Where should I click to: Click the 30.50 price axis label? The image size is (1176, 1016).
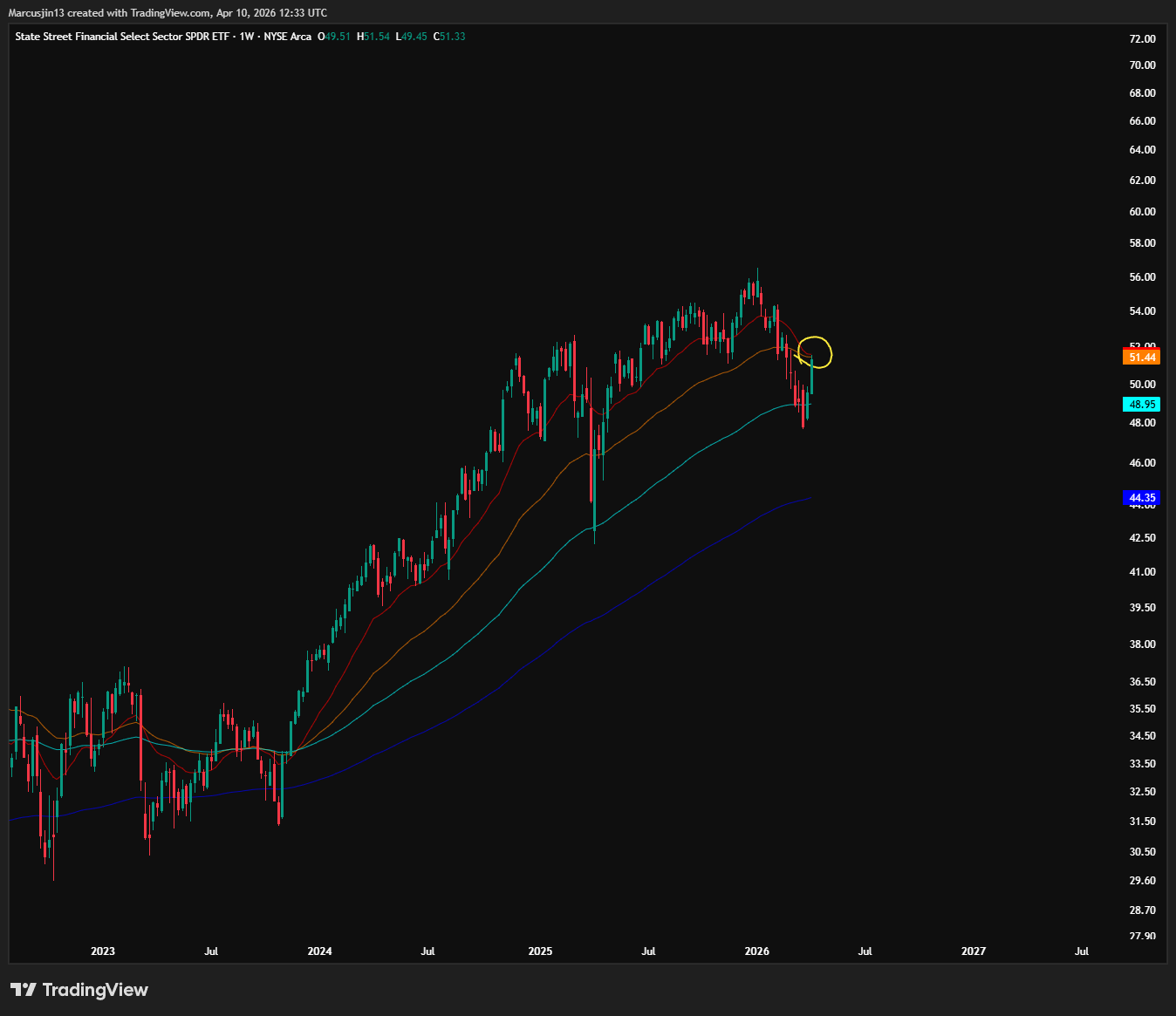pyautogui.click(x=1142, y=852)
